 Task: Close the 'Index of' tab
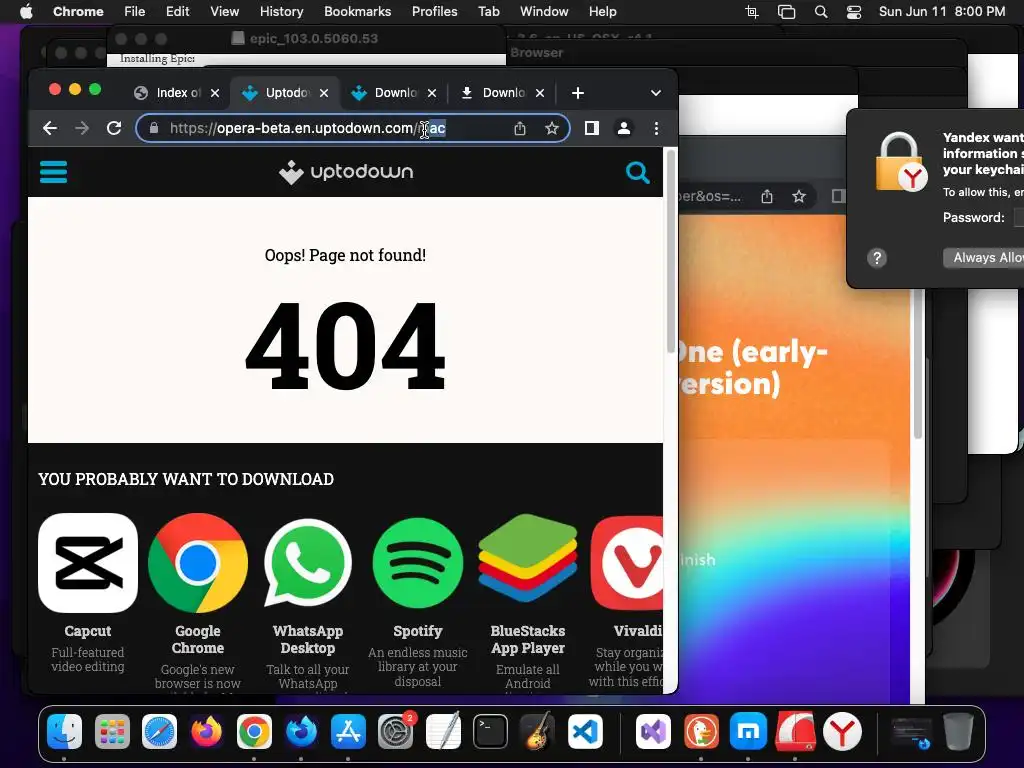(215, 93)
